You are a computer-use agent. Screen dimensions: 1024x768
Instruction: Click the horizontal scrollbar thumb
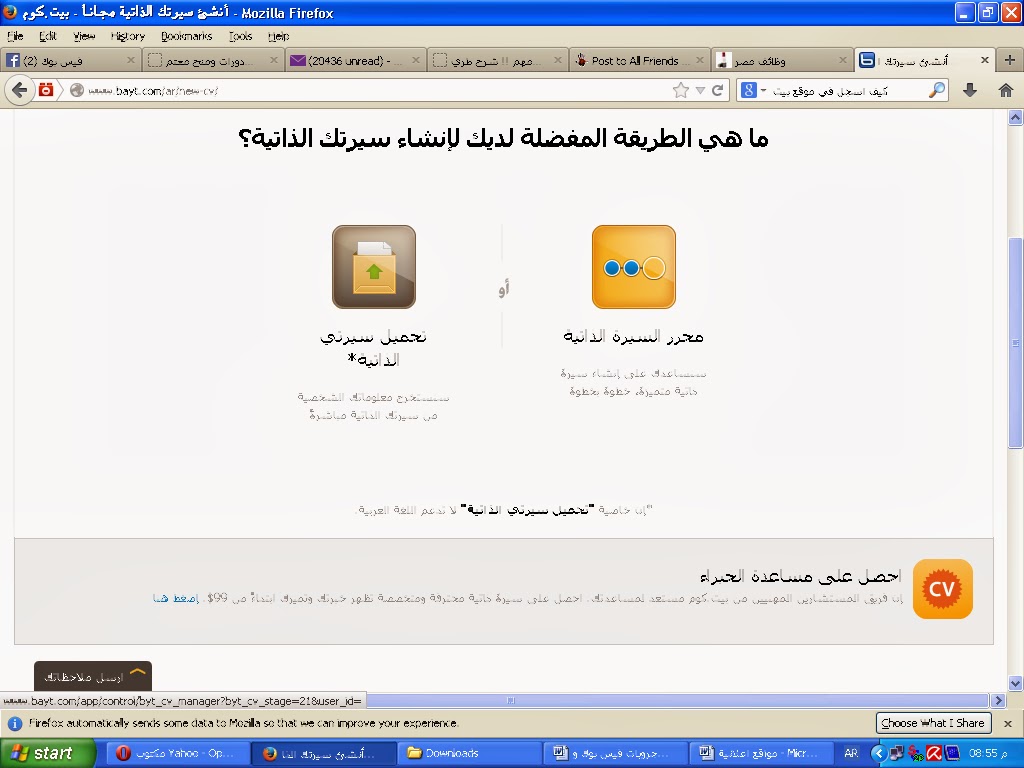(x=676, y=701)
